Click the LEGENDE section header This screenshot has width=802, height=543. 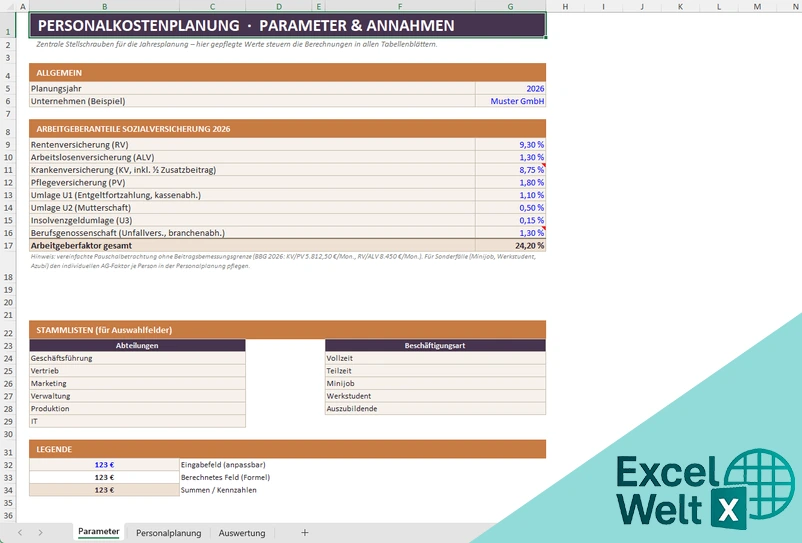point(287,449)
